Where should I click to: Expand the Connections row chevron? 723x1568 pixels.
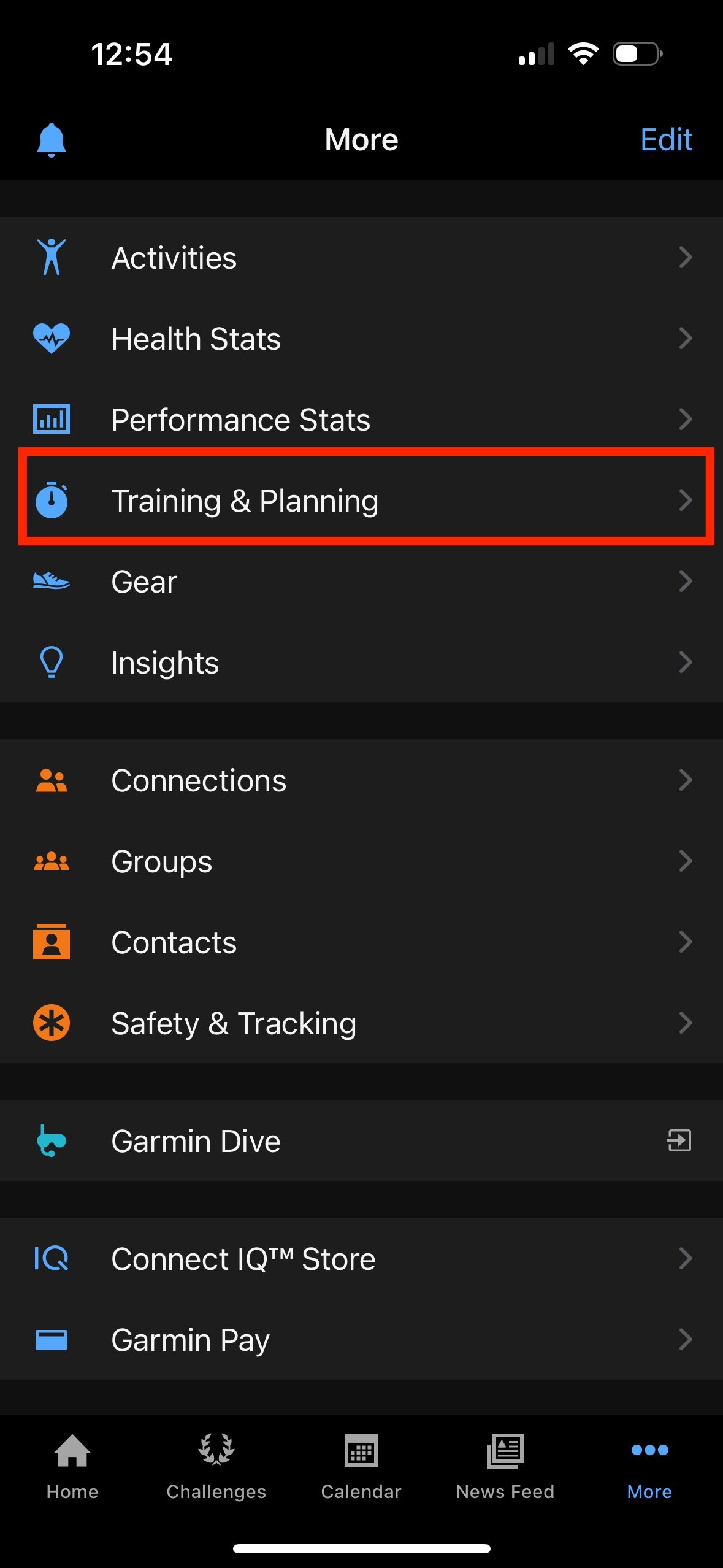(x=686, y=780)
